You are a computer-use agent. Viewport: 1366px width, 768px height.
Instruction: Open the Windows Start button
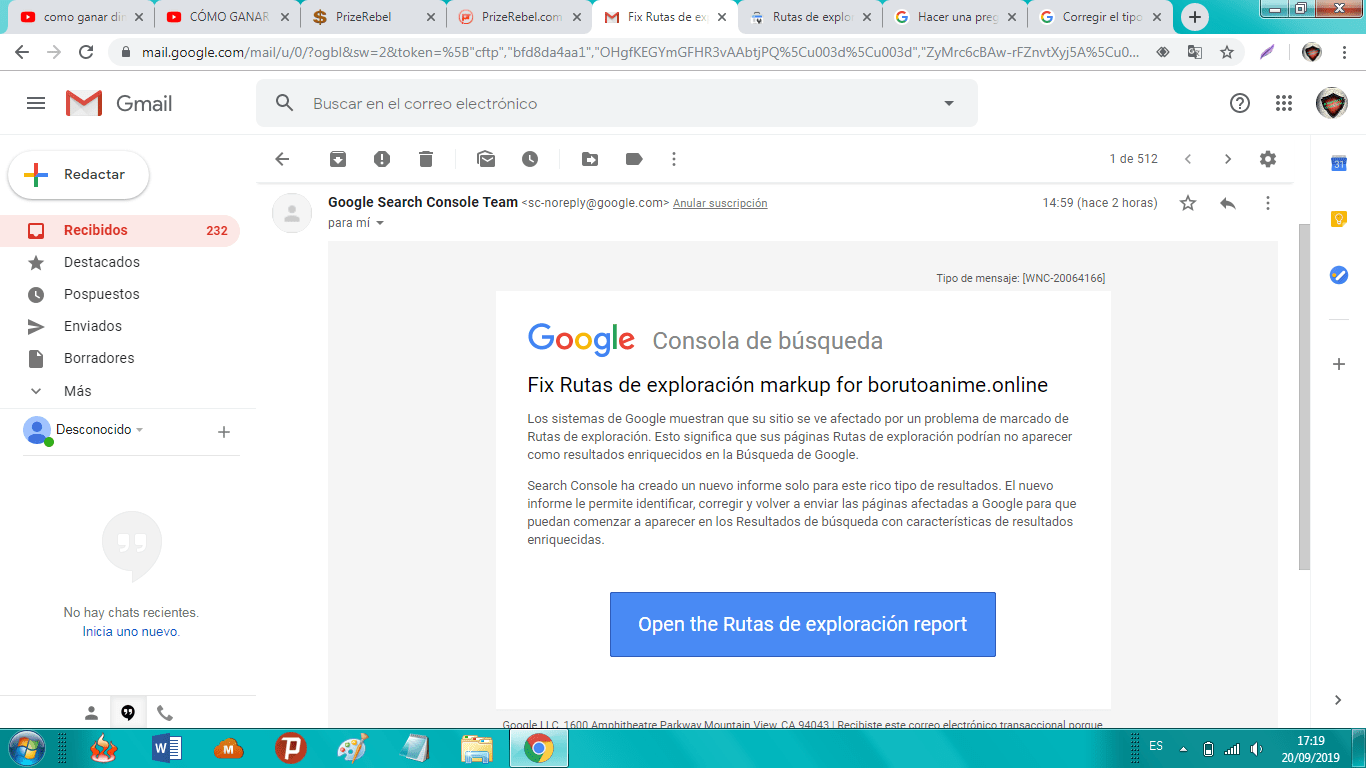click(26, 748)
